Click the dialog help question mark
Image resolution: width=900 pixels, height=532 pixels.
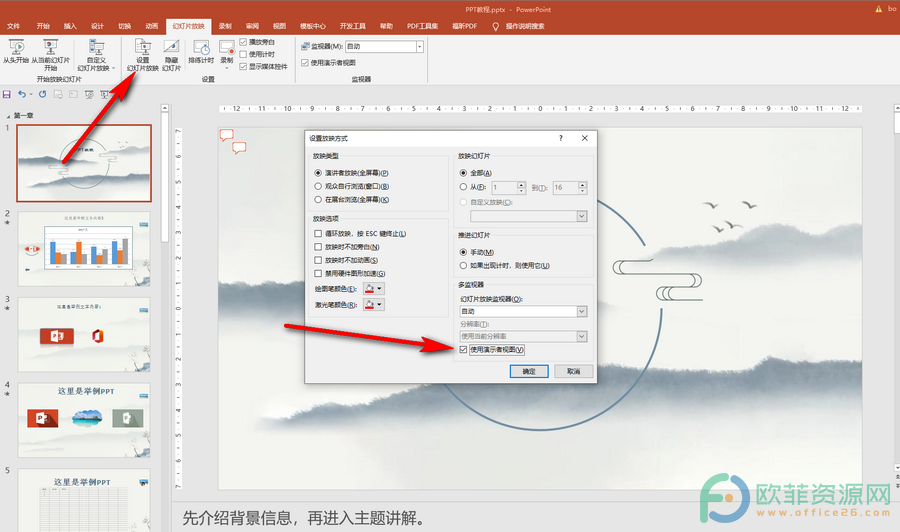click(x=561, y=138)
